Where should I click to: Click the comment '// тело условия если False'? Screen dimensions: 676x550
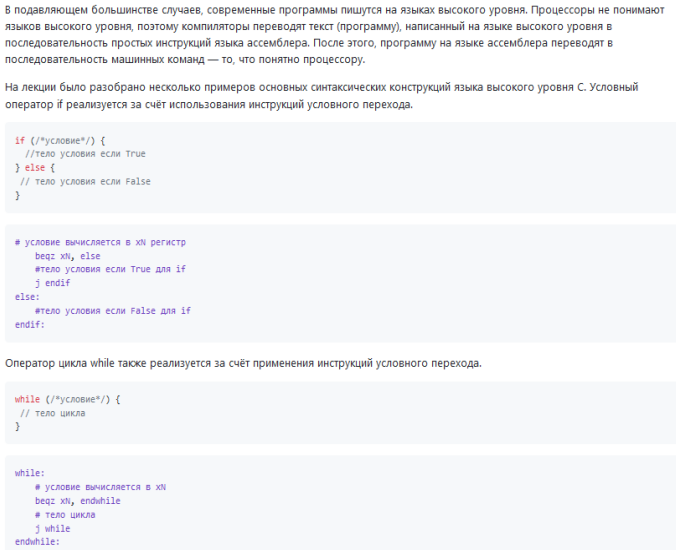[85, 181]
